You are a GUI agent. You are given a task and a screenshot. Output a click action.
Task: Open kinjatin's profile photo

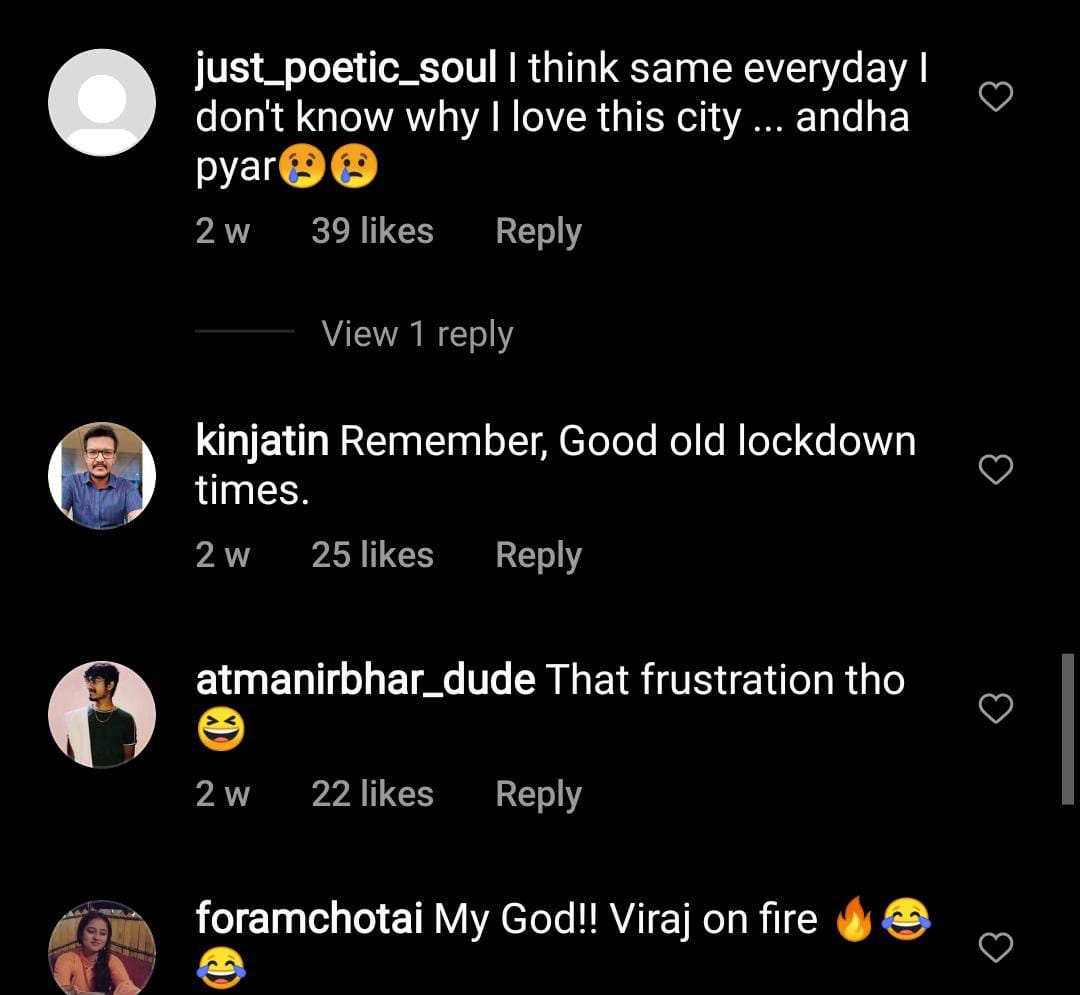point(102,475)
